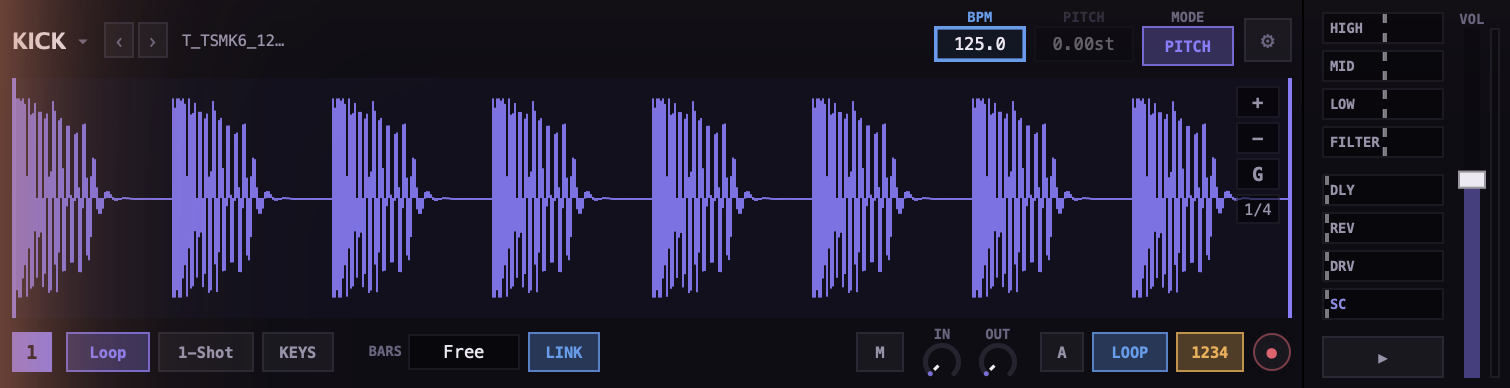Toggle the orange 1234 button

(x=1210, y=352)
